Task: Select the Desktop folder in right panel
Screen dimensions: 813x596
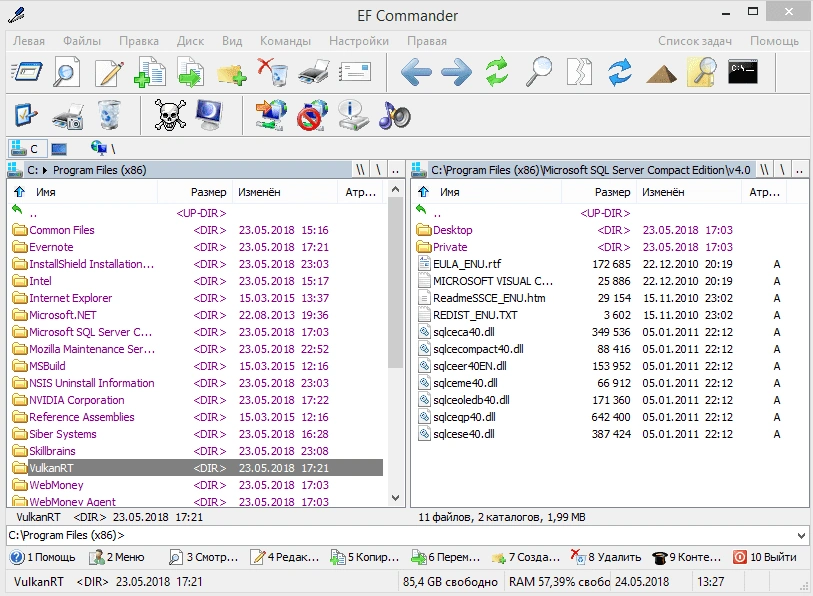Action: 601,230
